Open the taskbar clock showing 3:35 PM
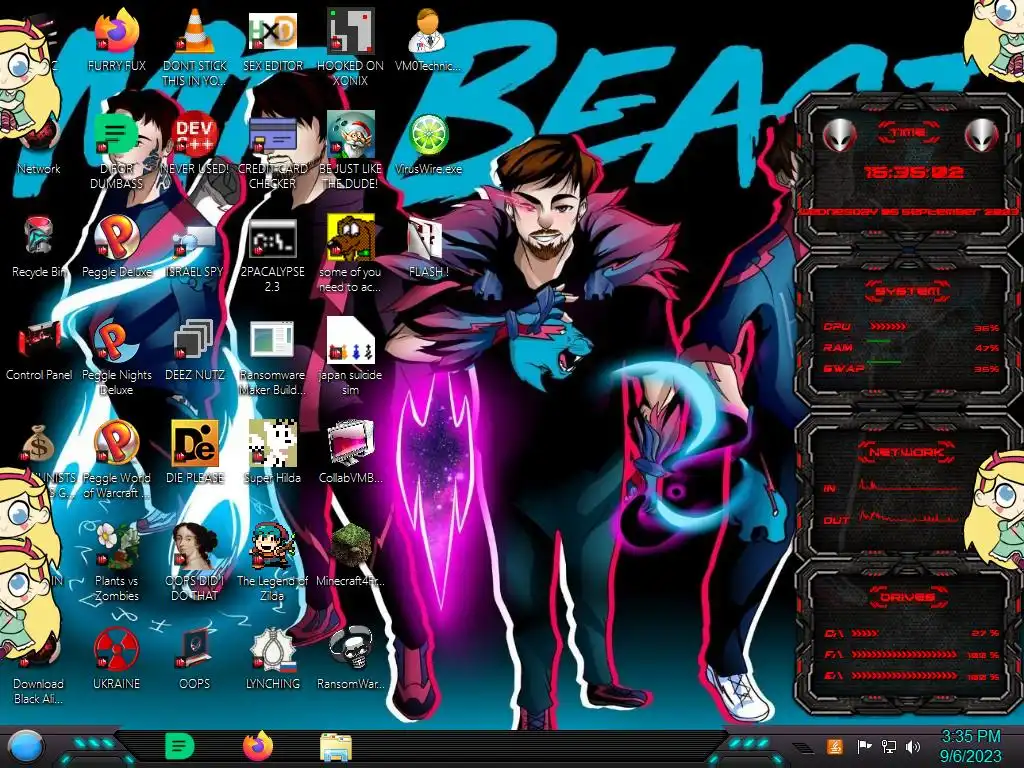This screenshot has width=1024, height=768. 970,746
